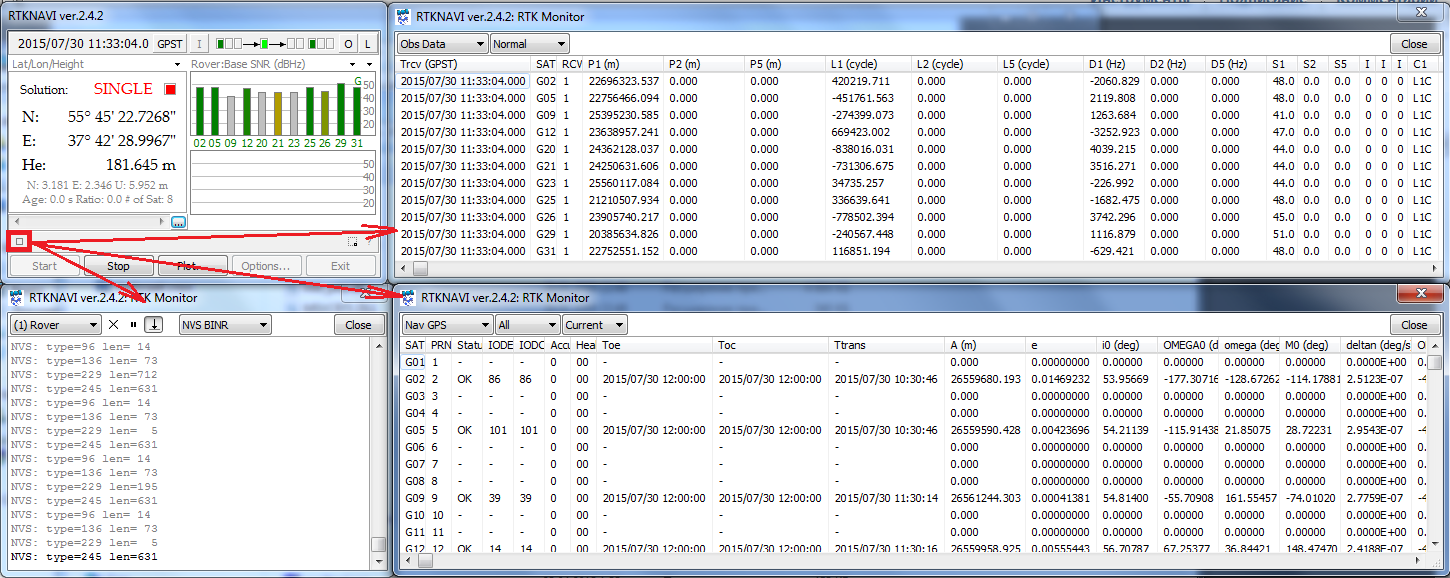Click RTK Monitor window icon in Nav GPS title

click(407, 297)
